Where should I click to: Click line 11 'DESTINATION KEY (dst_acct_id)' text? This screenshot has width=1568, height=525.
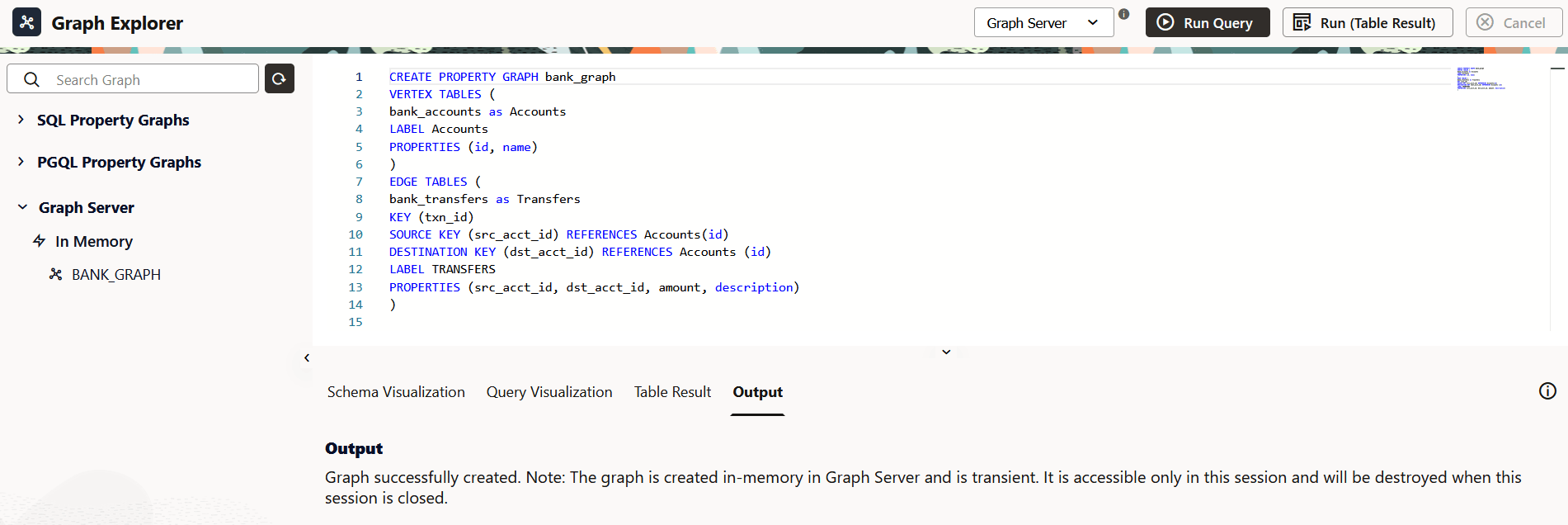pyautogui.click(x=492, y=252)
